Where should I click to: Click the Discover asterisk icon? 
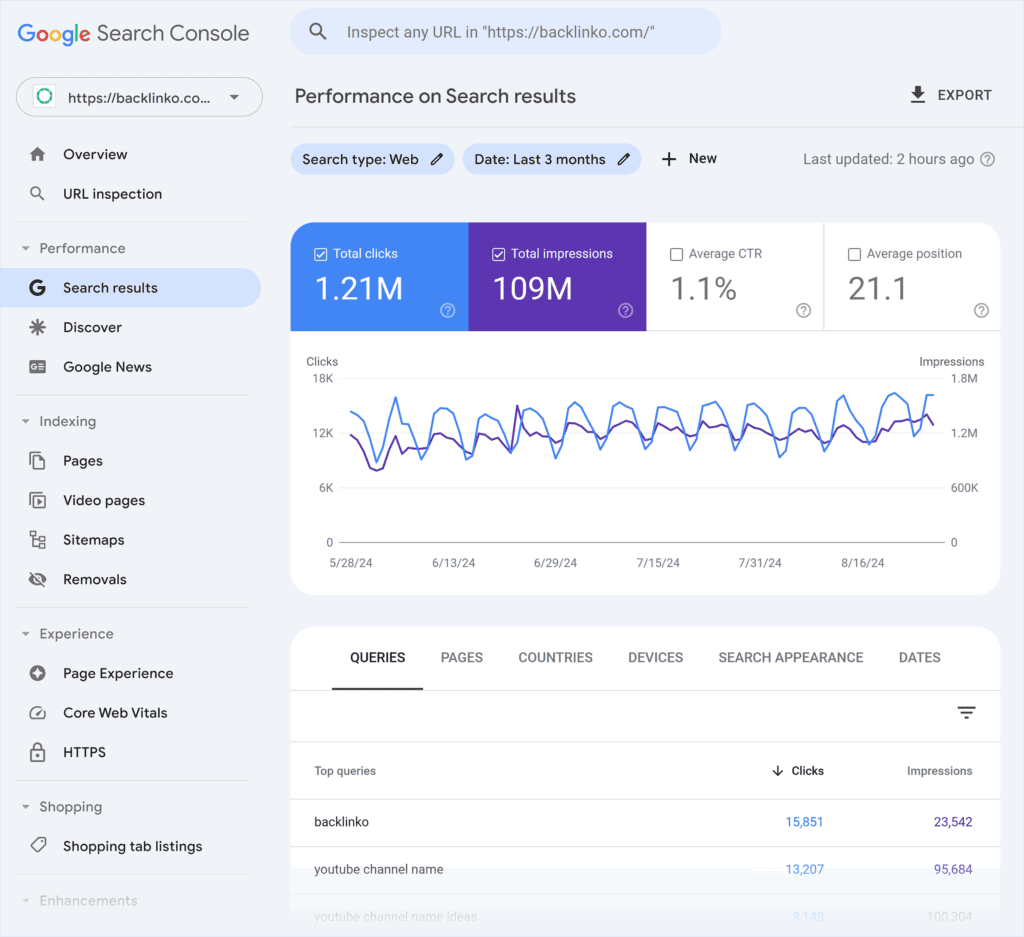pyautogui.click(x=38, y=328)
